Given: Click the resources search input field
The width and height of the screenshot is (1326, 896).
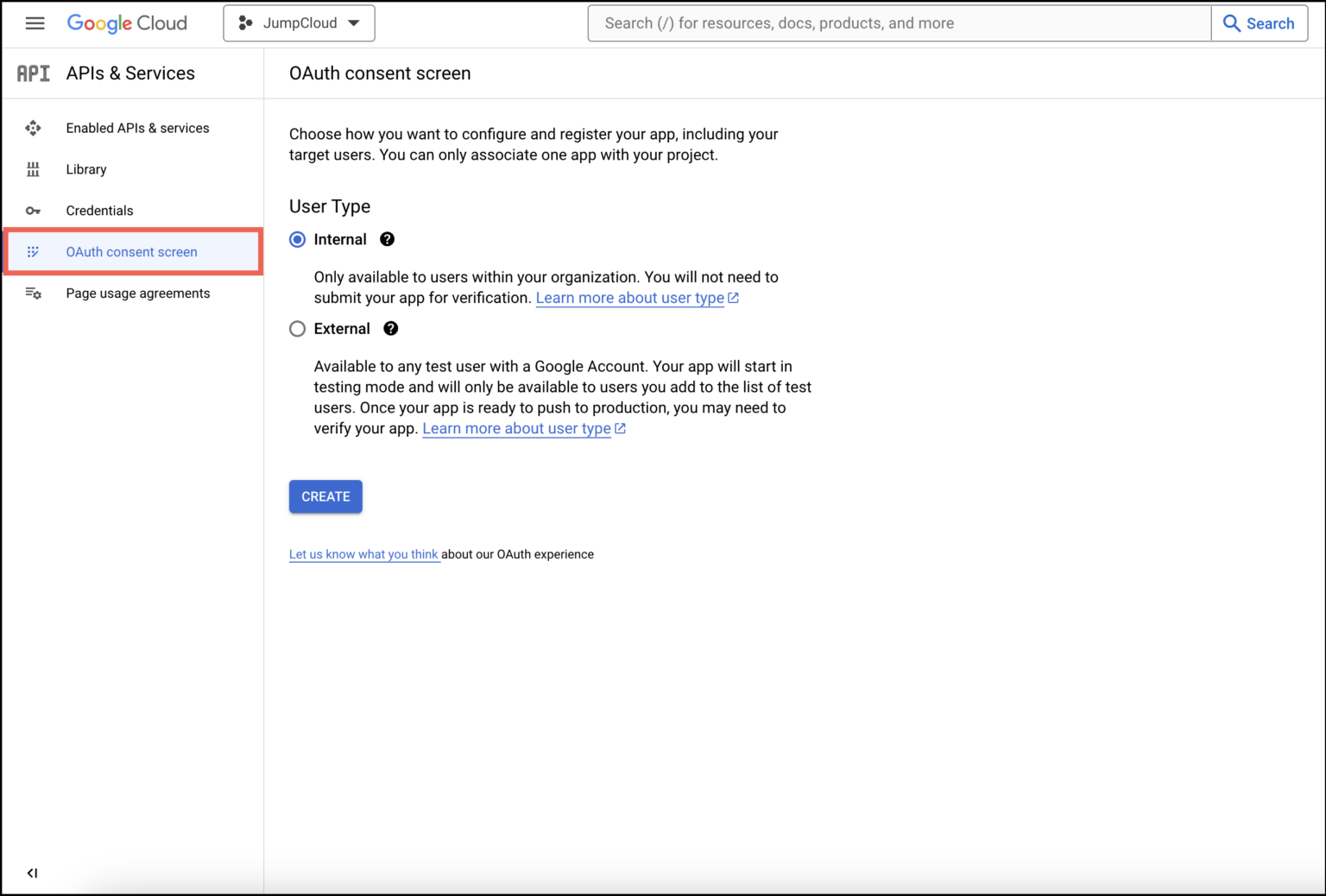Looking at the screenshot, I should pos(898,23).
